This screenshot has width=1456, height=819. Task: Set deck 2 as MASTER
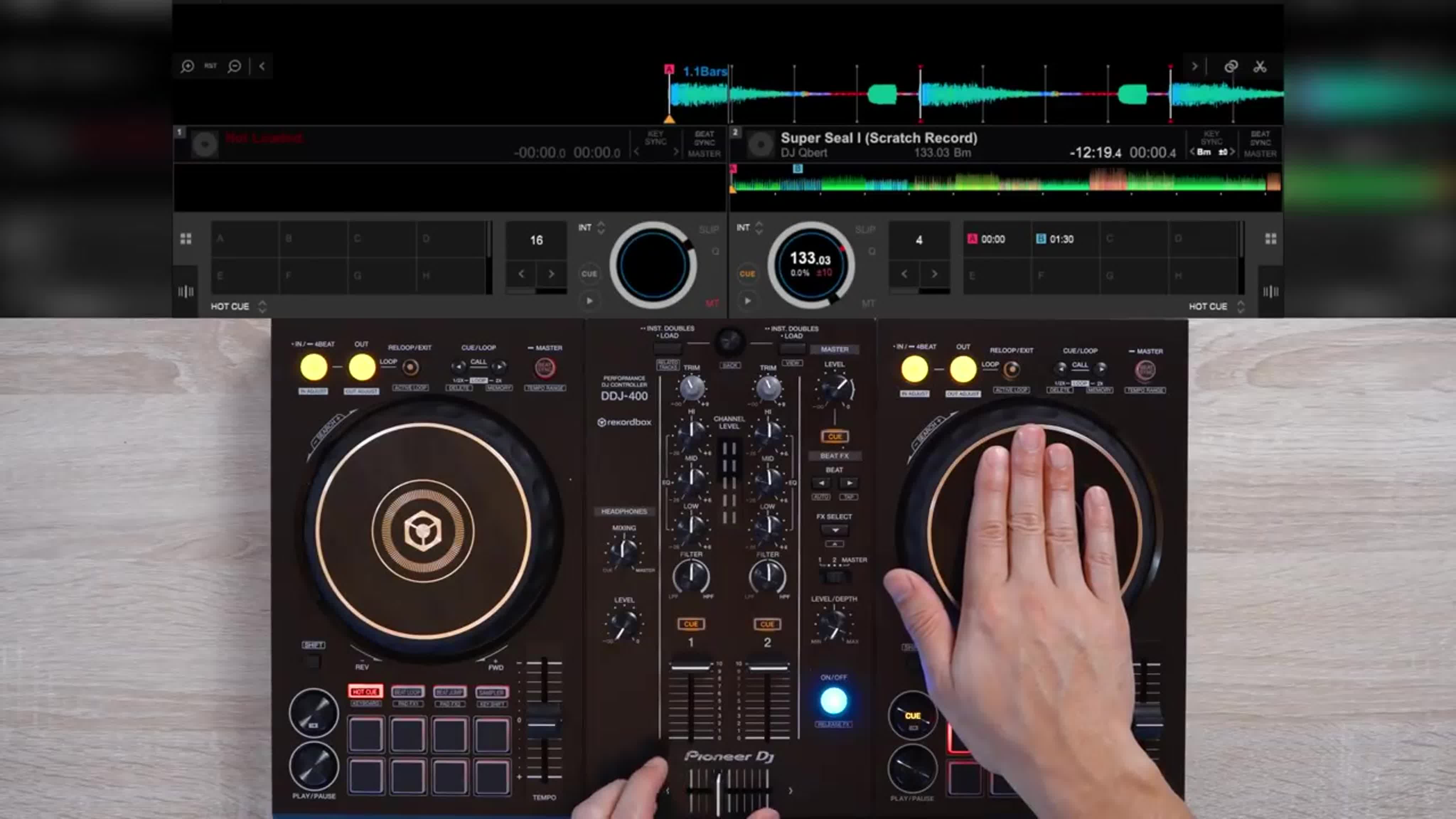click(x=1260, y=154)
